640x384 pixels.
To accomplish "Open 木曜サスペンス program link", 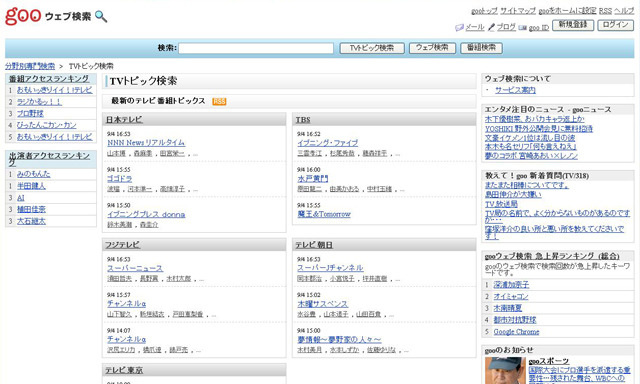I will tap(322, 304).
